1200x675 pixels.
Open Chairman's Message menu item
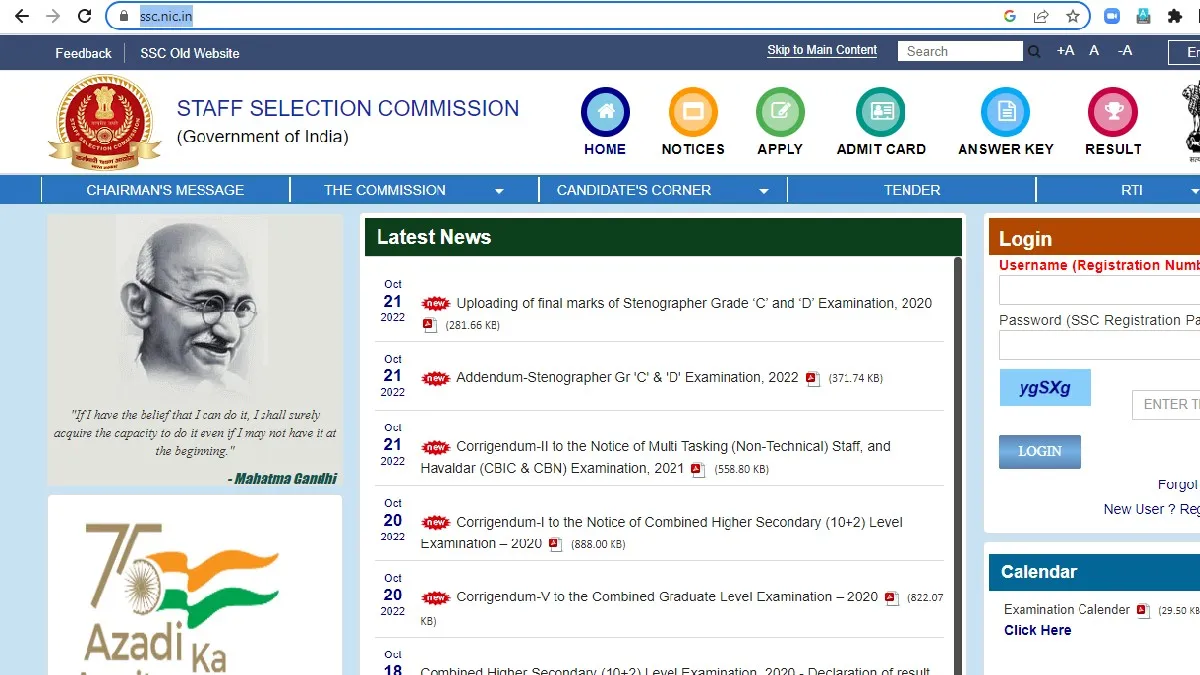[x=165, y=190]
